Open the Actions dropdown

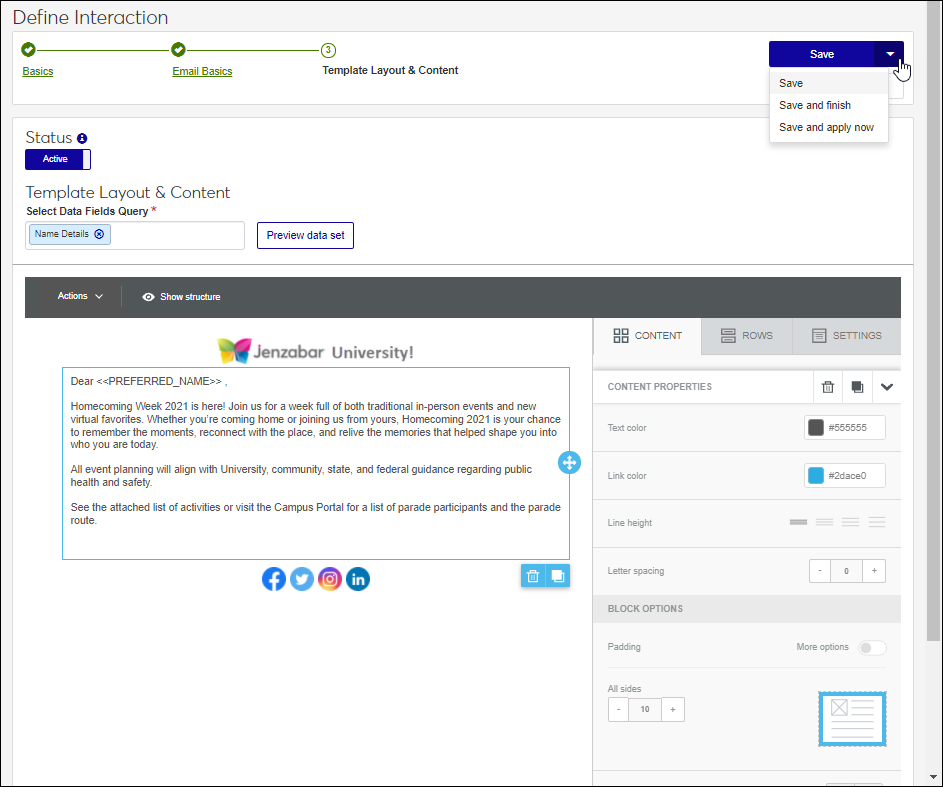(80, 296)
